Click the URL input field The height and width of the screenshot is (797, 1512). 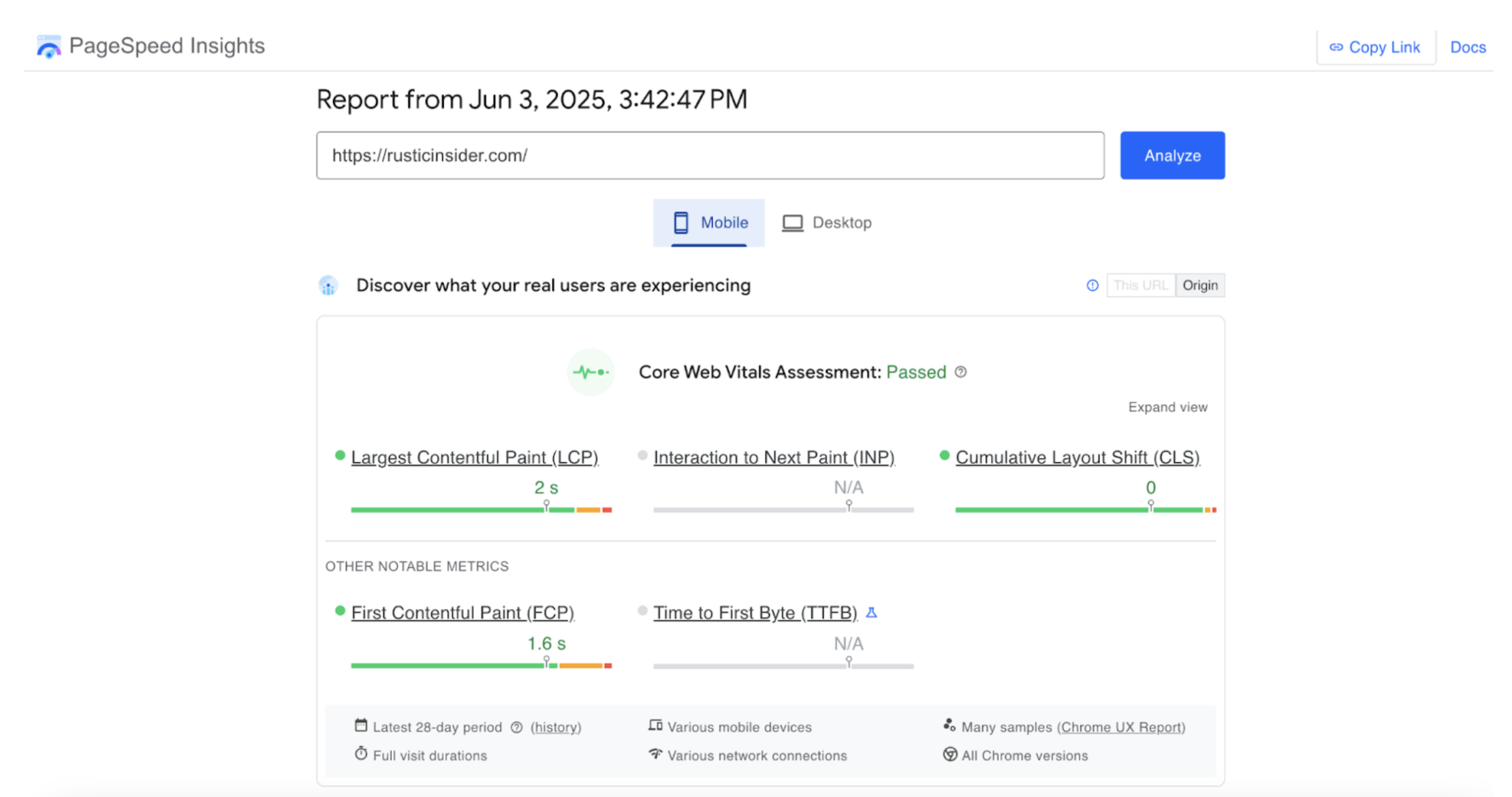click(710, 155)
